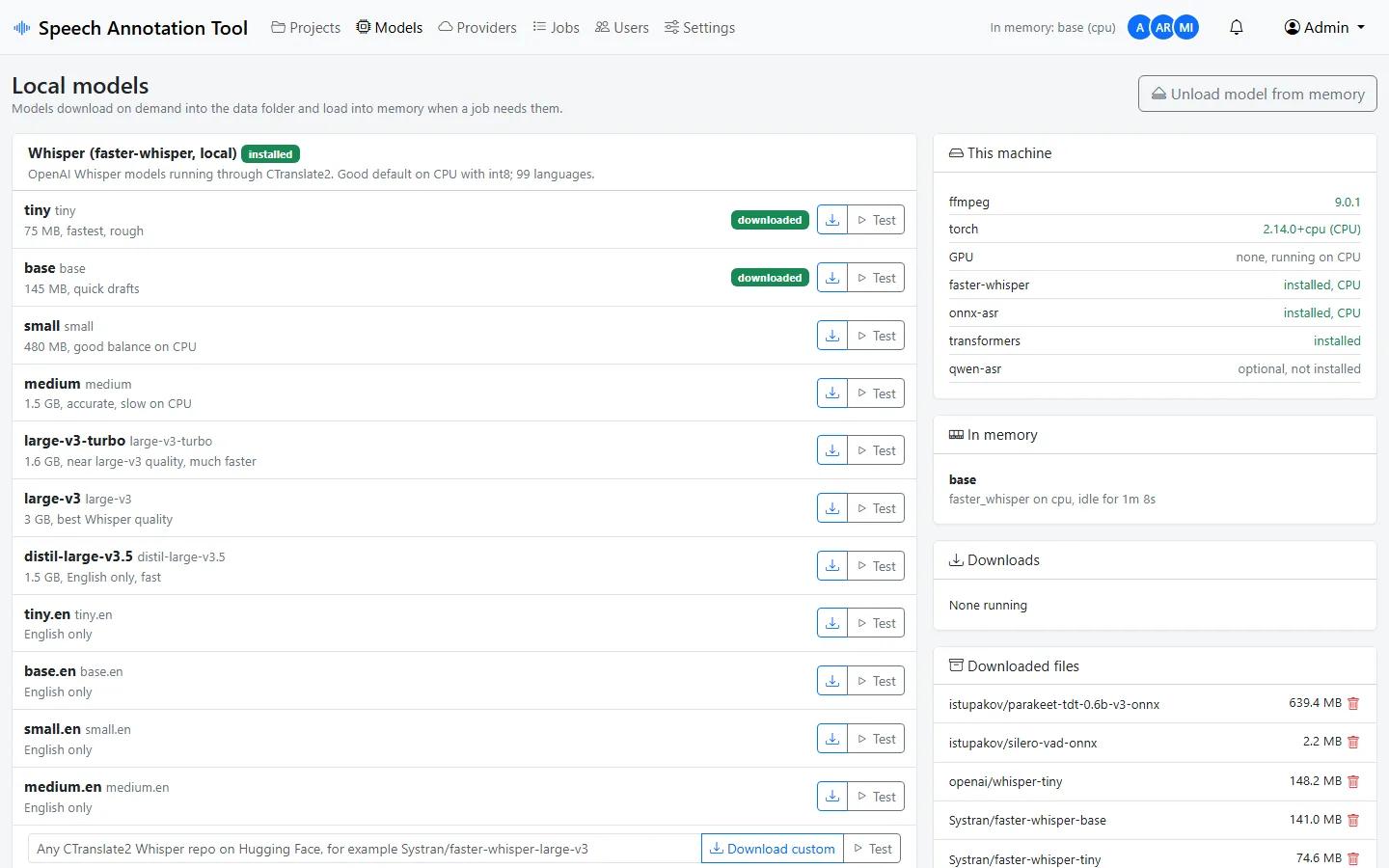The height and width of the screenshot is (868, 1389).
Task: Click the "optional, not installed" qwen-asr status
Action: point(1299,369)
